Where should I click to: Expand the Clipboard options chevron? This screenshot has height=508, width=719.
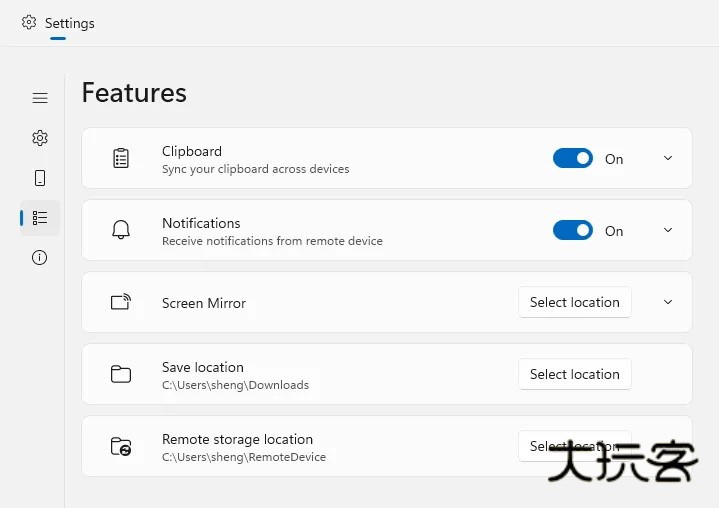point(668,158)
